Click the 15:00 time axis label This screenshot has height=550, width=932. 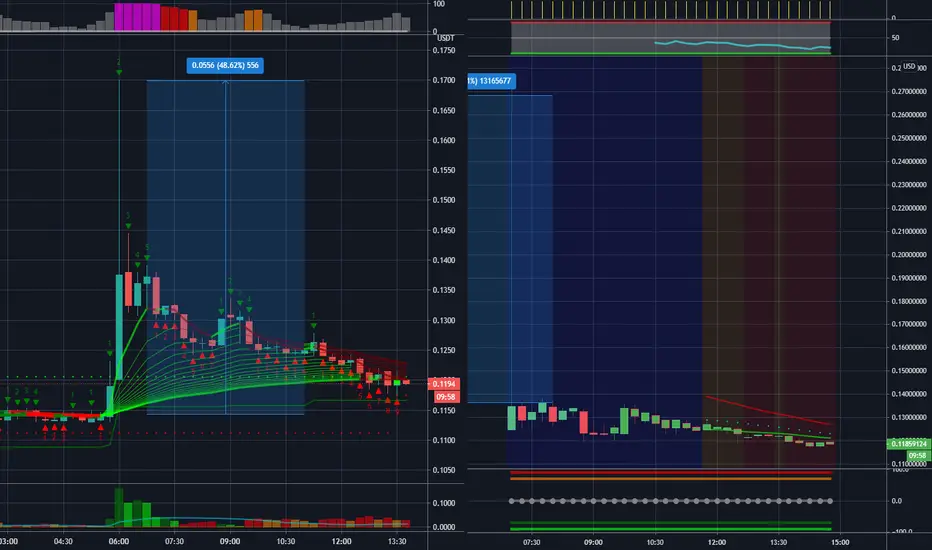click(840, 542)
